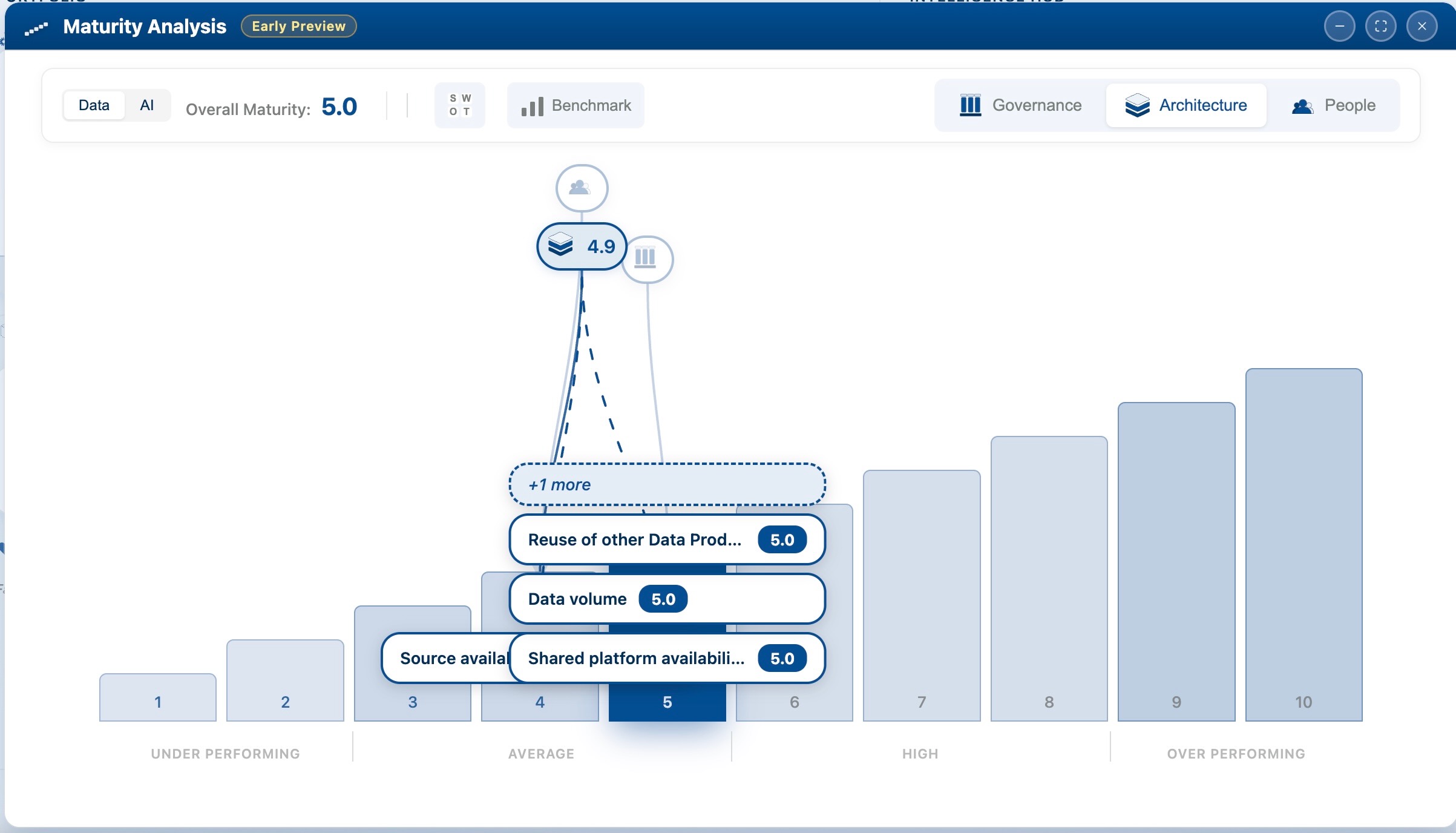Open the Benchmark view
The image size is (1456, 833).
[x=576, y=105]
